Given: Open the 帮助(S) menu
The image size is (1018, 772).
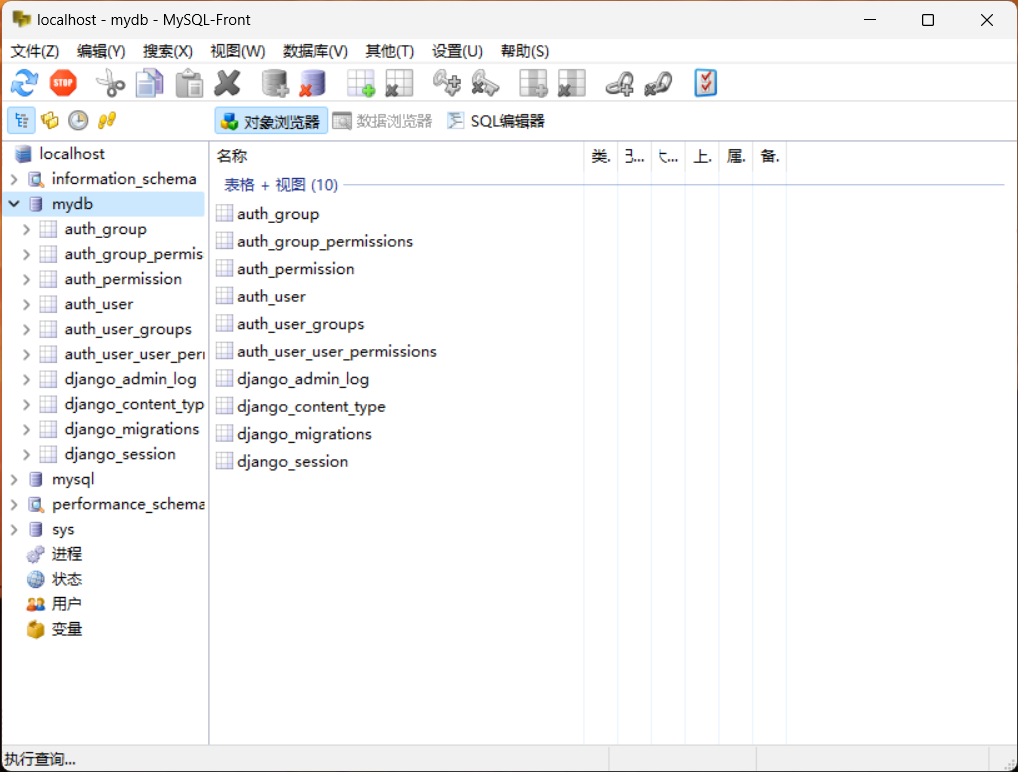Looking at the screenshot, I should pos(525,51).
